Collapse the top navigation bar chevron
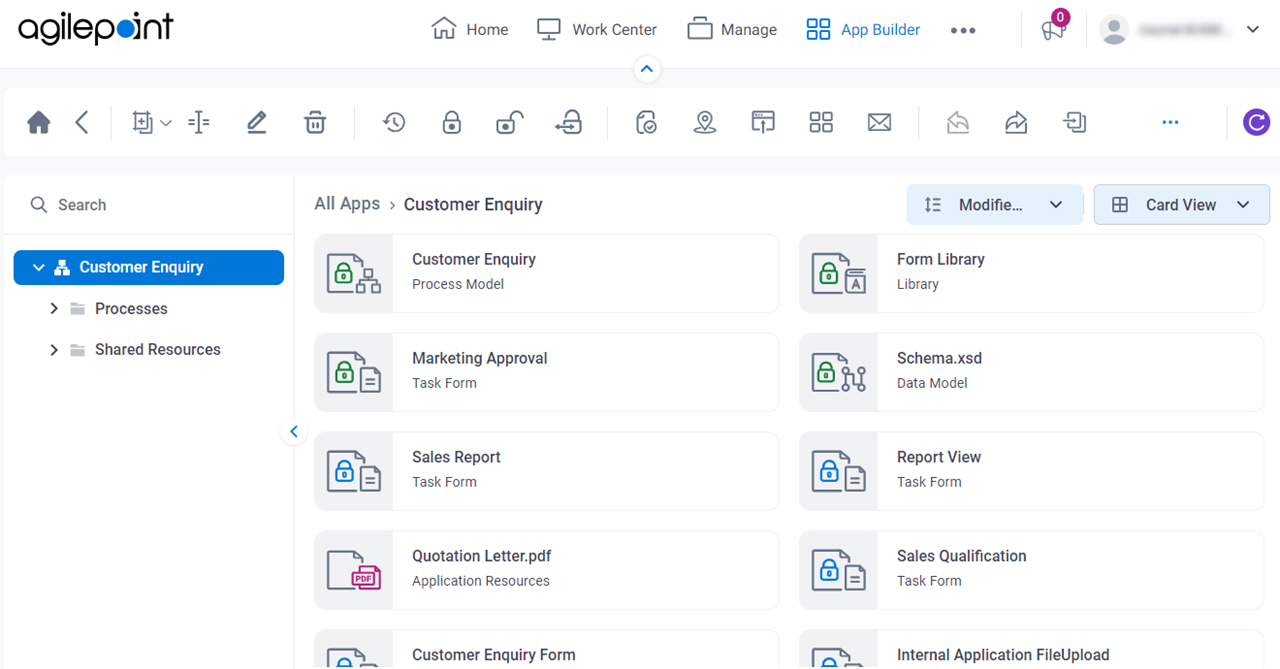 [646, 69]
